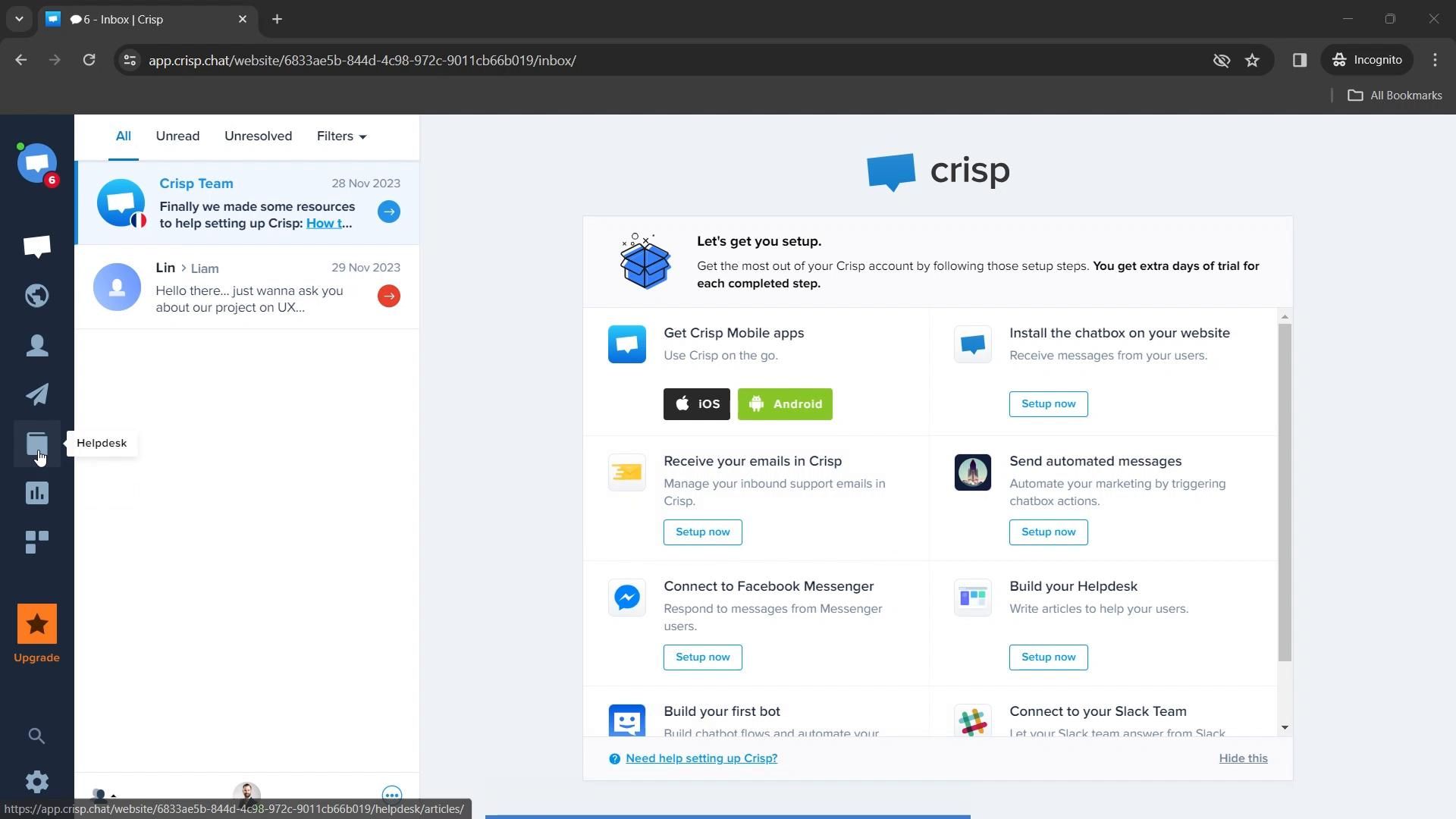Bookmark this tab with star icon
The image size is (1456, 819).
1252,60
